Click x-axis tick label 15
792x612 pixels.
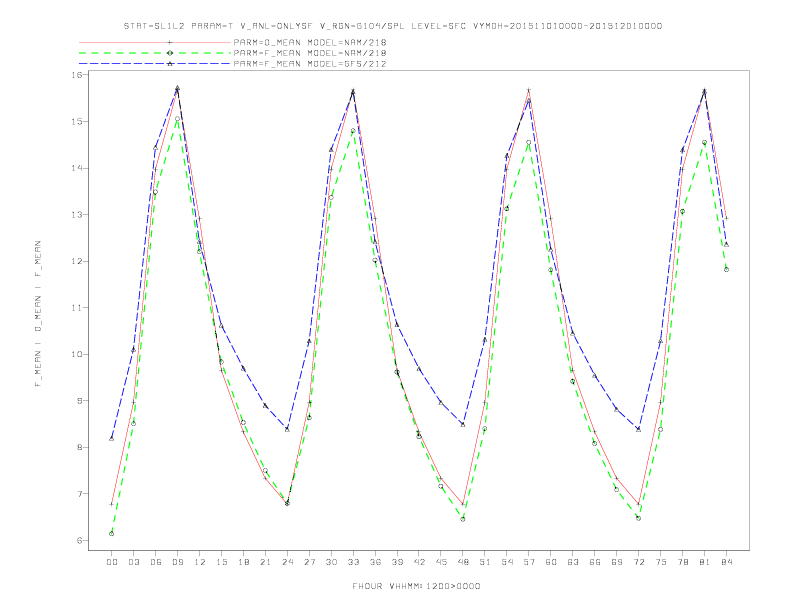[x=221, y=562]
